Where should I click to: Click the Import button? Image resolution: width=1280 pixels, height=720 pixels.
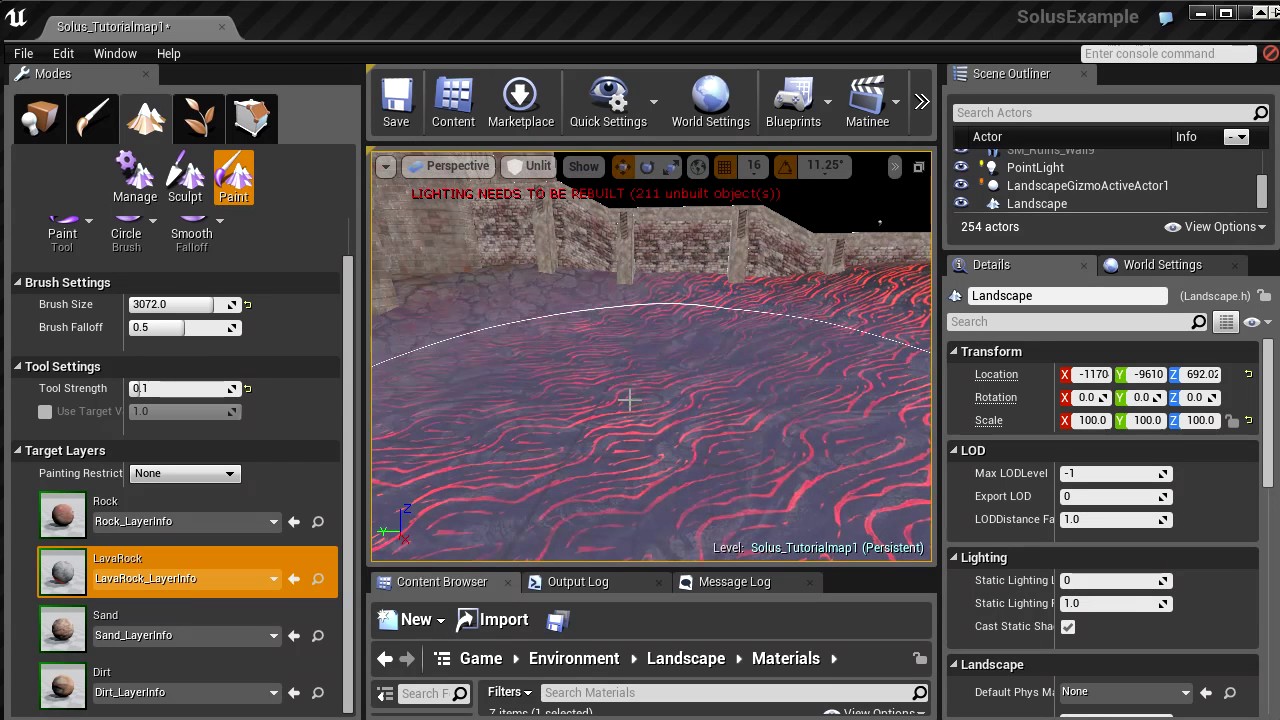[x=493, y=620]
